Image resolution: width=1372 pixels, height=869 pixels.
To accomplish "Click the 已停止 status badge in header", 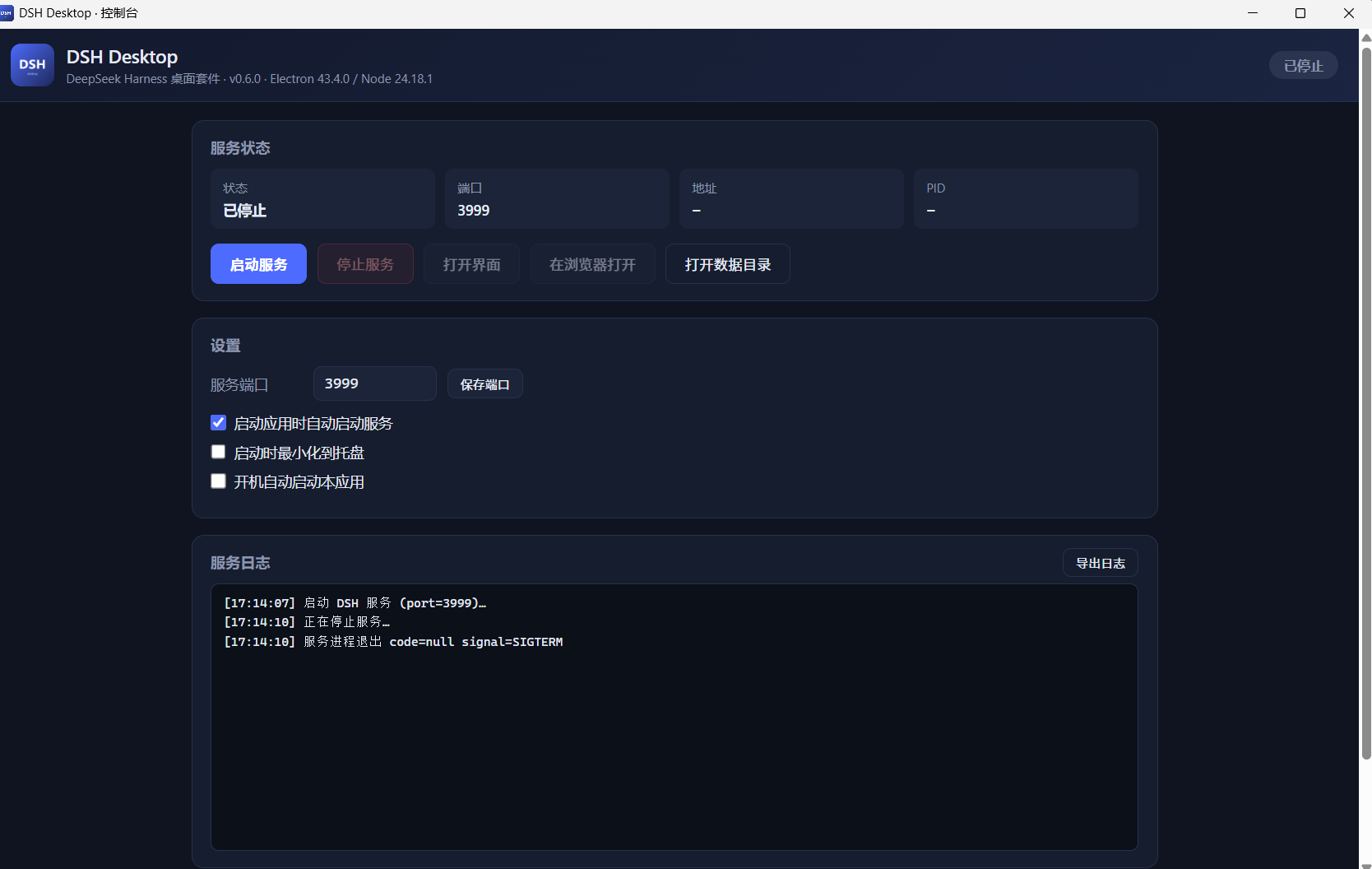I will pyautogui.click(x=1304, y=65).
